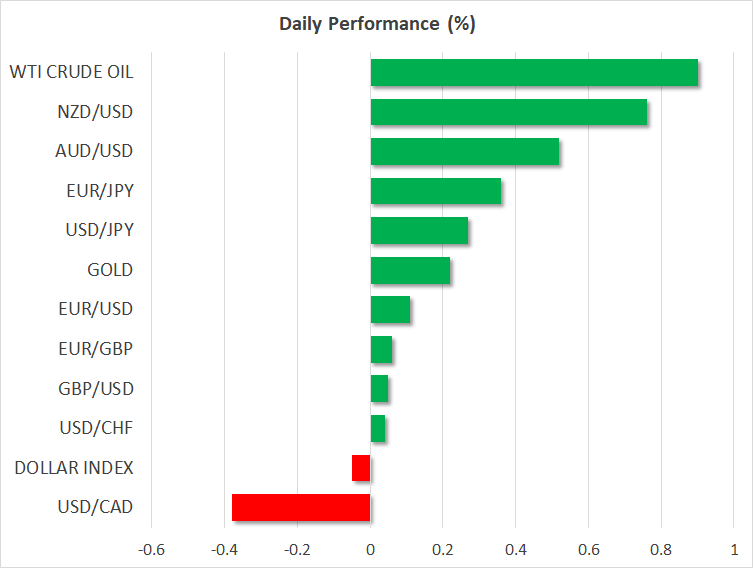
Task: Click the AUD/USD performance bar
Action: point(465,152)
